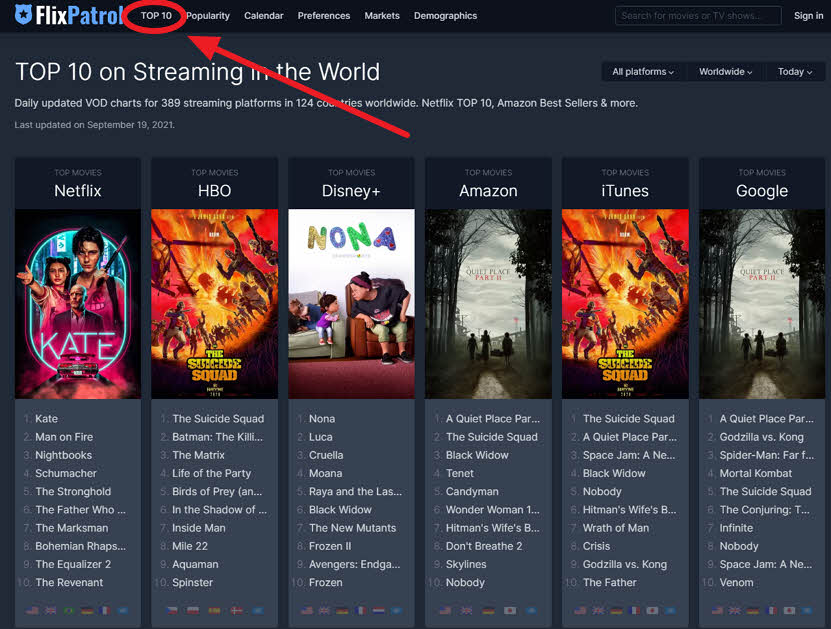Choose the Japan flag under the Google list
This screenshot has height=629, width=831.
(x=789, y=610)
